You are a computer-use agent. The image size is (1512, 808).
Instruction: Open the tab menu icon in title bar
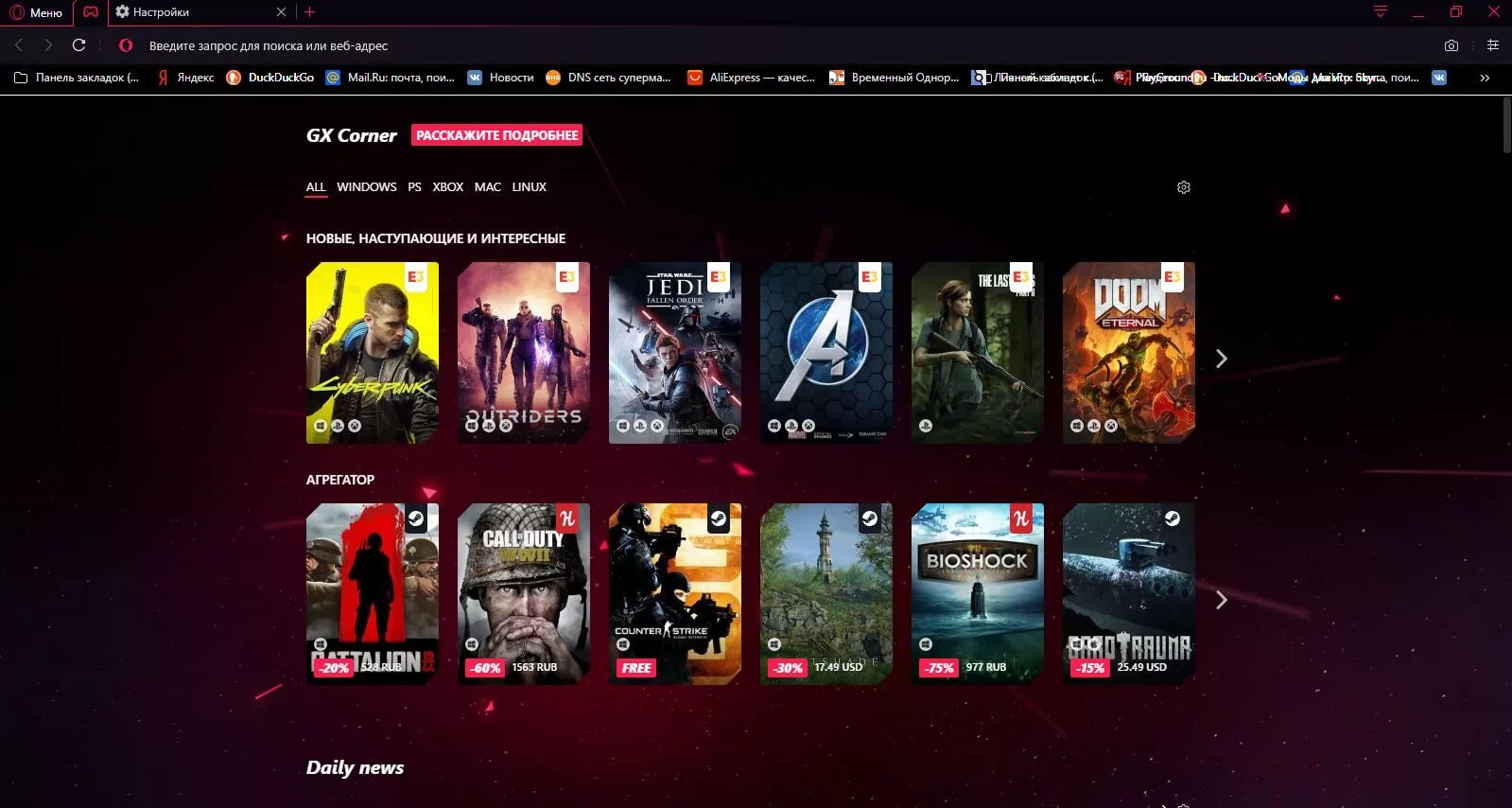1381,12
